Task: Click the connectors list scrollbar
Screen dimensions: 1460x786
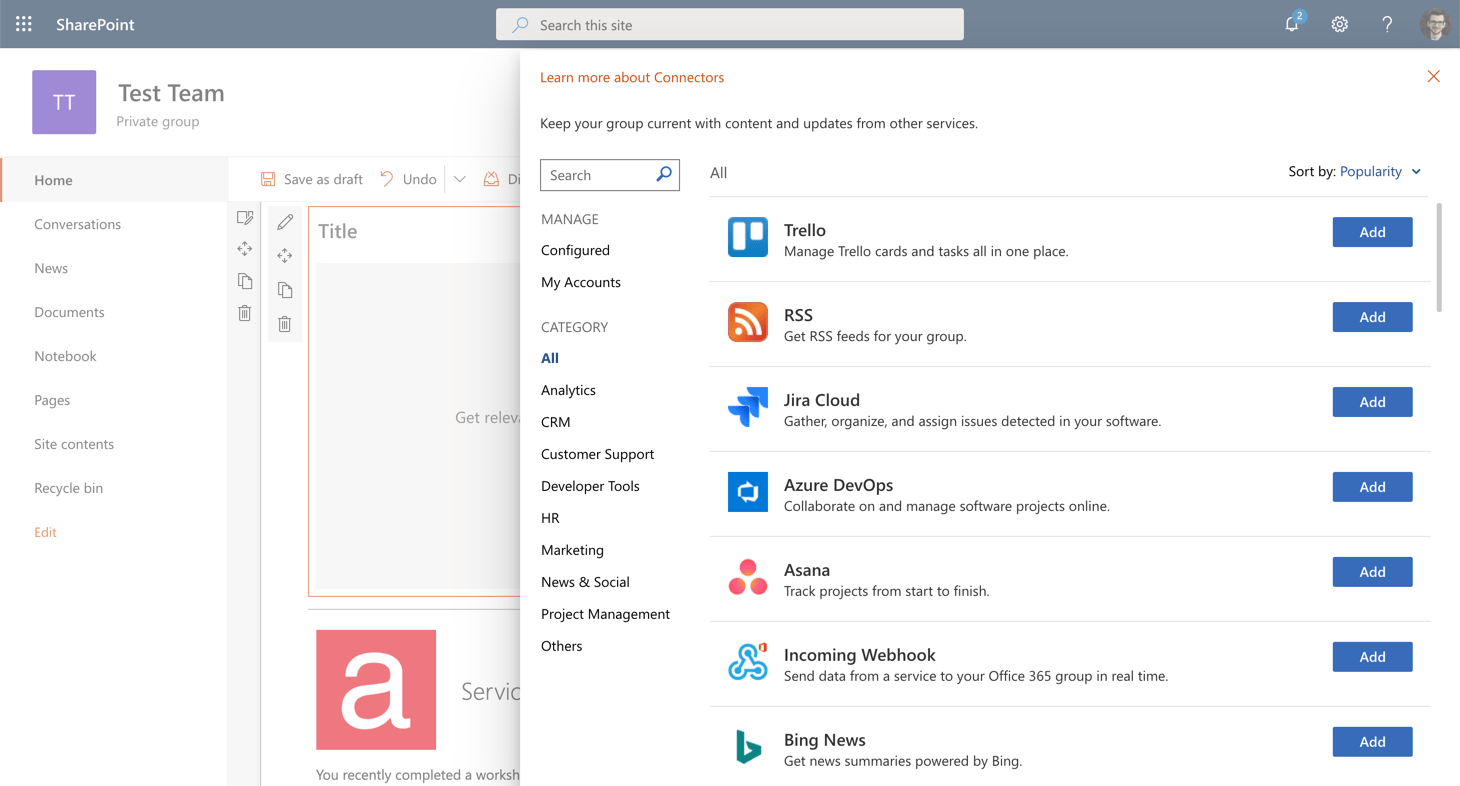Action: click(x=1439, y=258)
